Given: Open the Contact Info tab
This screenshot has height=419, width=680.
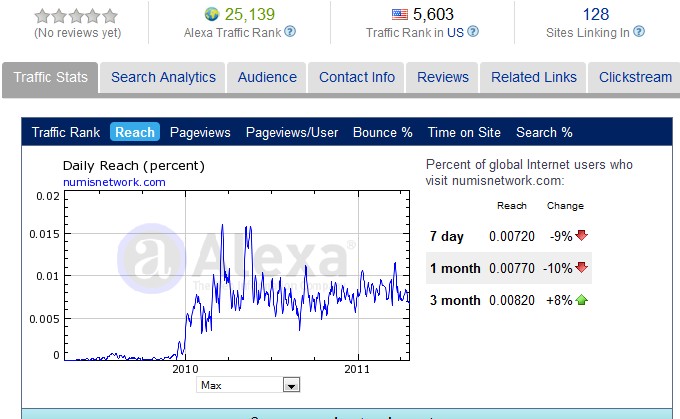Looking at the screenshot, I should tap(356, 77).
